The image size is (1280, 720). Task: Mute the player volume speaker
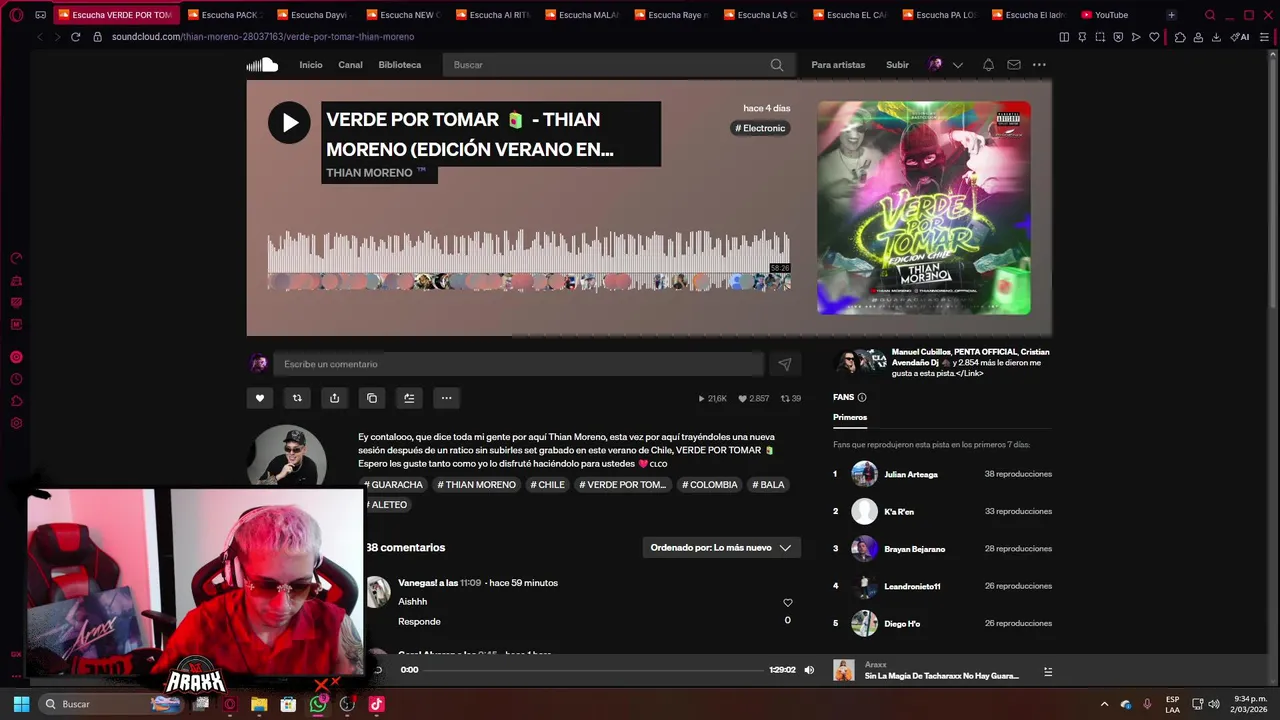click(x=810, y=670)
